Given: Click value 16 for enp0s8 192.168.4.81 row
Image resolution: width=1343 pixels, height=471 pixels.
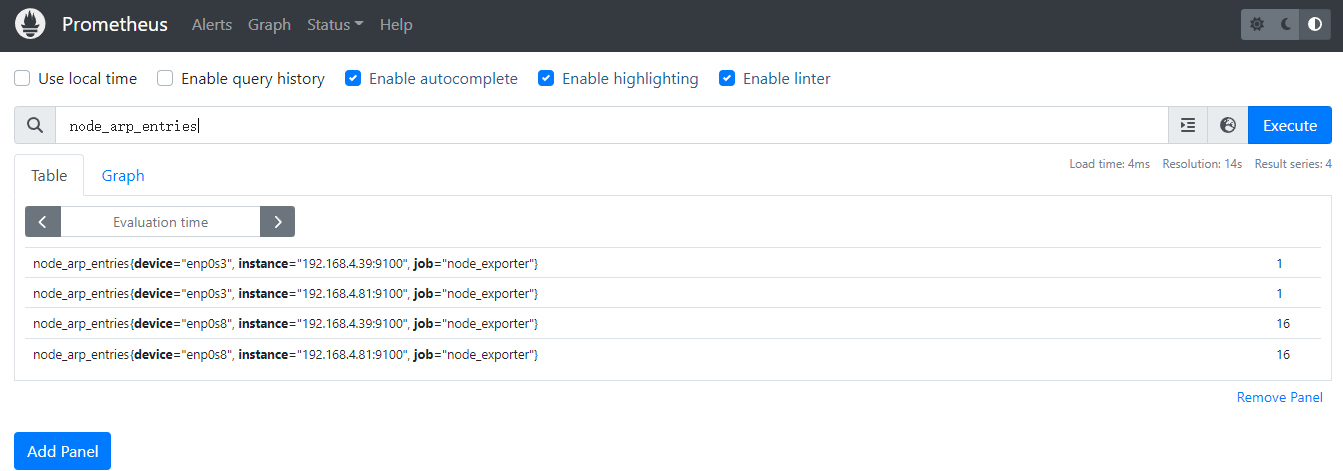Looking at the screenshot, I should tap(1283, 354).
